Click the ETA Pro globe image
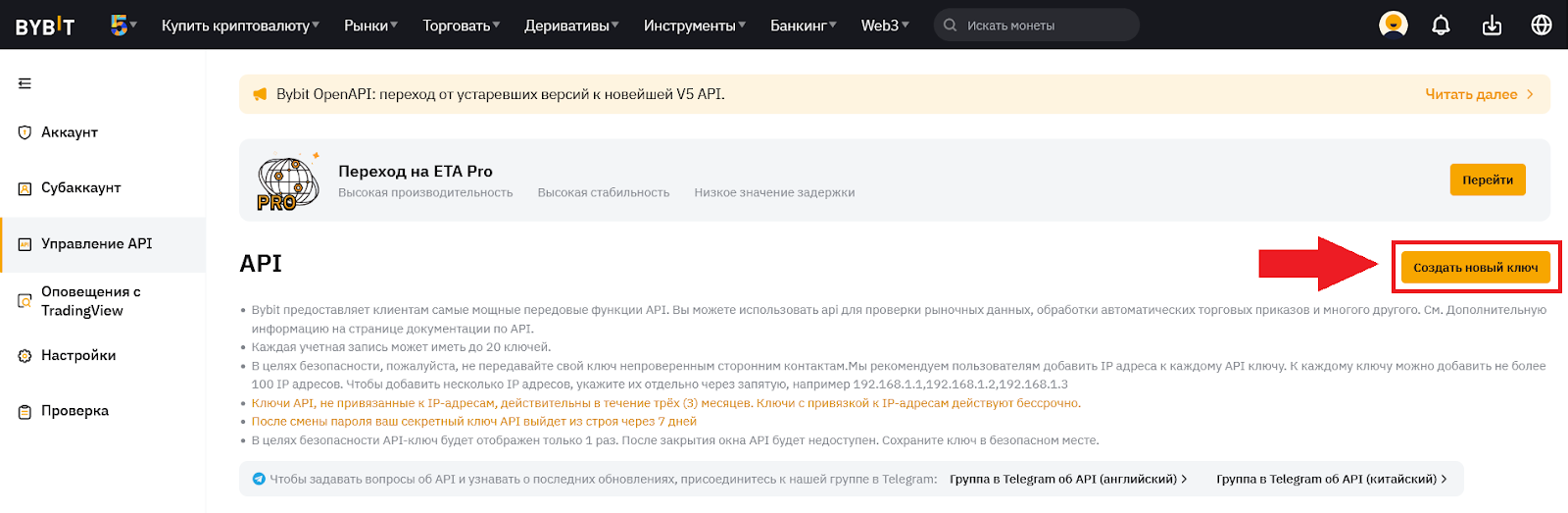1568x513 pixels. pos(287,182)
